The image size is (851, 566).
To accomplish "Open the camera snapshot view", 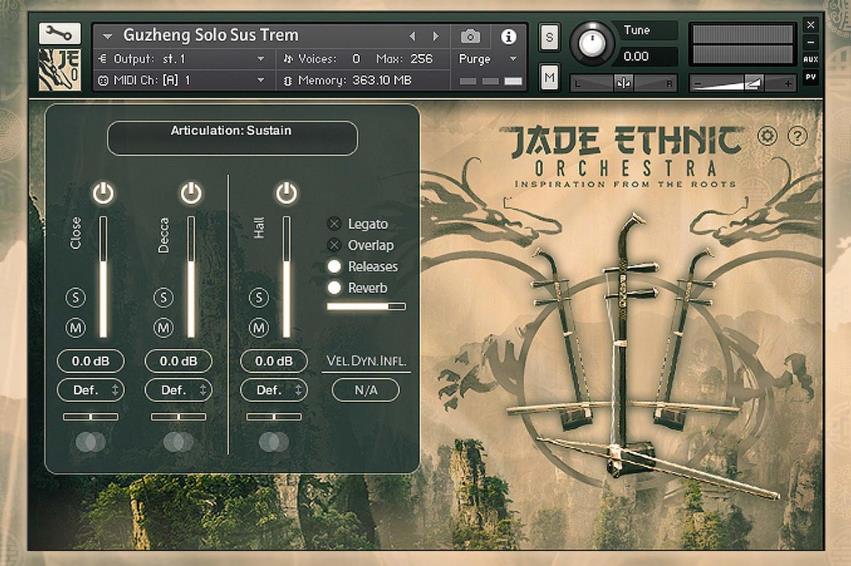I will [471, 36].
